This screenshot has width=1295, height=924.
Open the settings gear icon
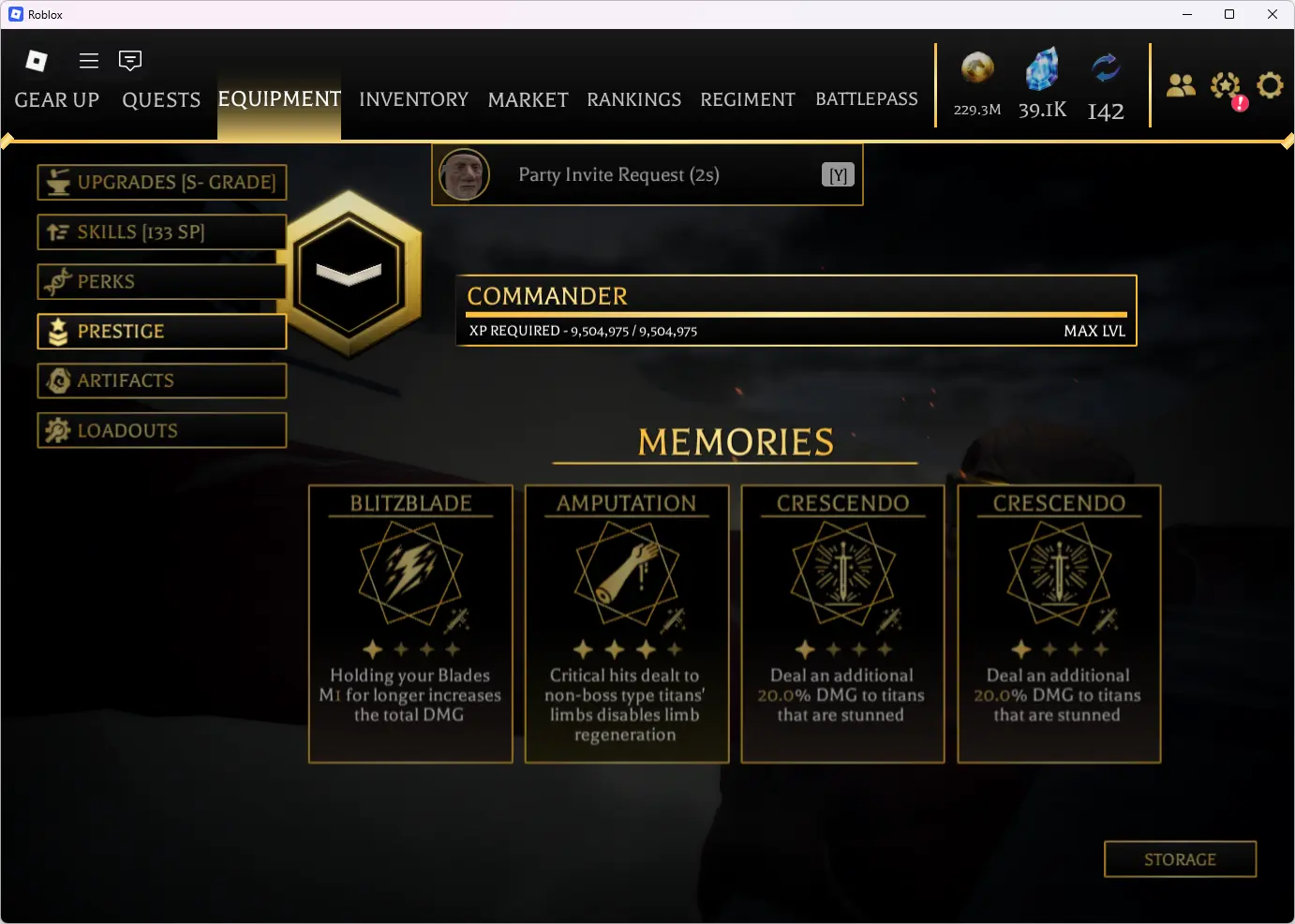[x=1270, y=85]
